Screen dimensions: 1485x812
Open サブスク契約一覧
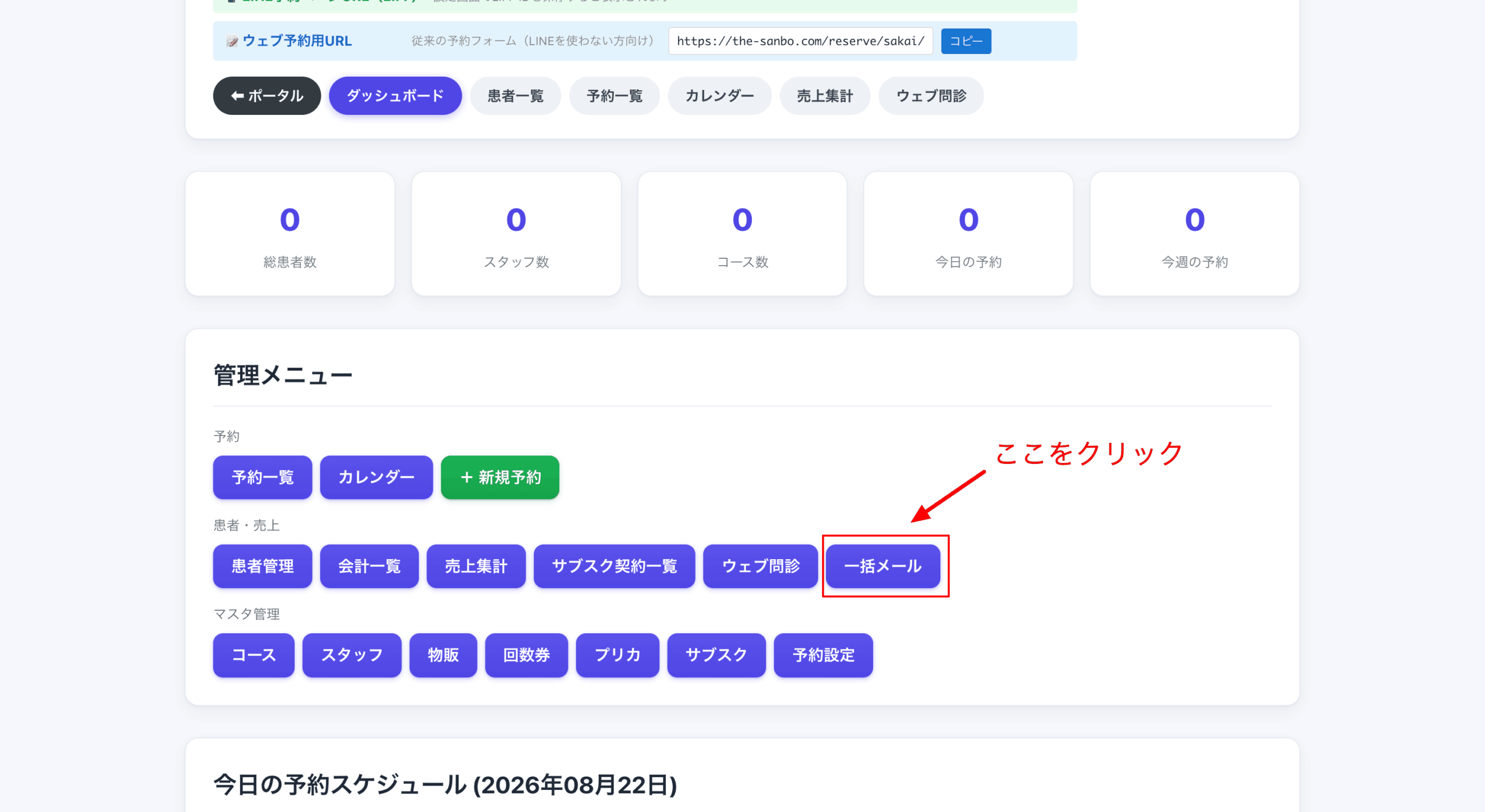pyautogui.click(x=614, y=566)
